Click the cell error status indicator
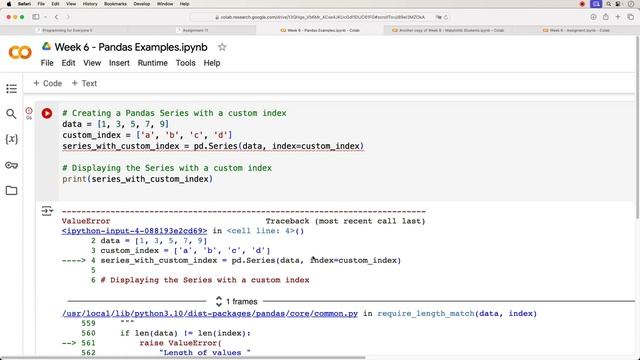 coord(29,111)
